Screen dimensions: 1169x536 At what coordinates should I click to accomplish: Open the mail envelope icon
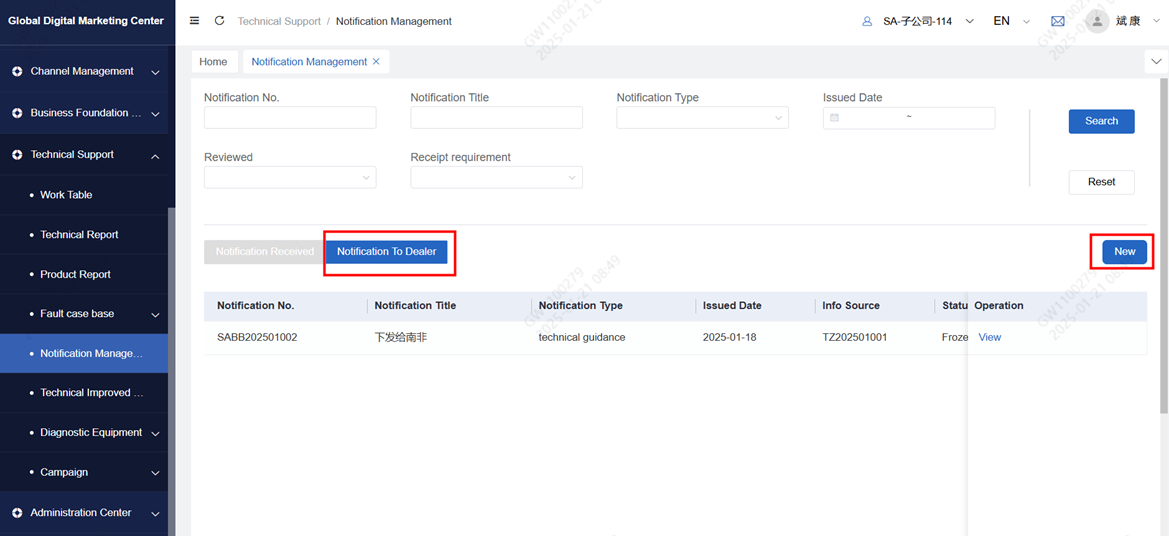tap(1057, 21)
